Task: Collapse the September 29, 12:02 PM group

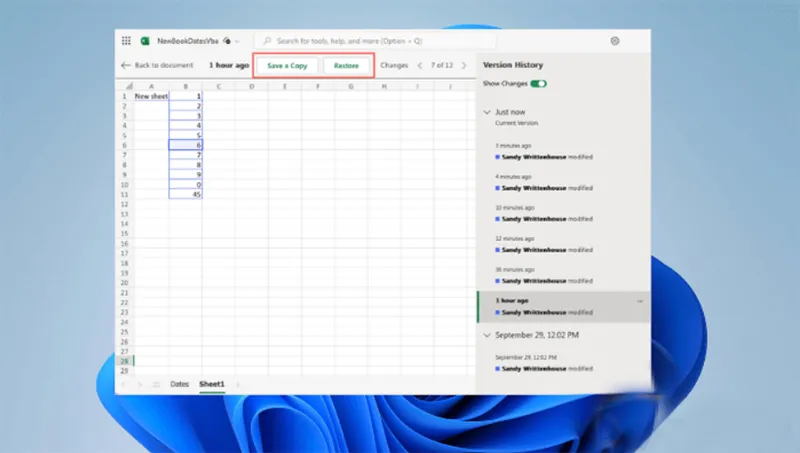Action: 487,335
